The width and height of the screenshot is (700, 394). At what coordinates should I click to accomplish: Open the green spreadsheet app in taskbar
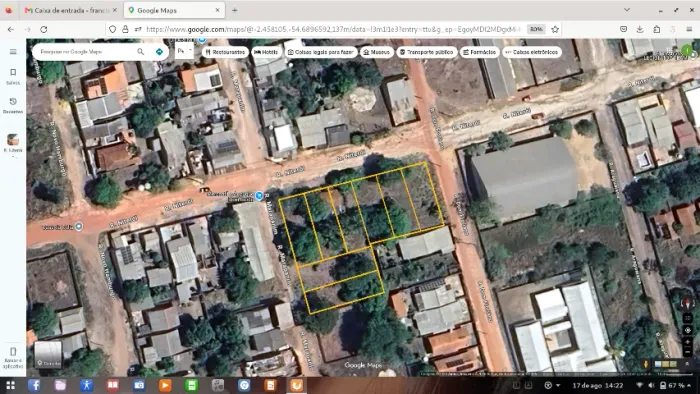coord(192,385)
